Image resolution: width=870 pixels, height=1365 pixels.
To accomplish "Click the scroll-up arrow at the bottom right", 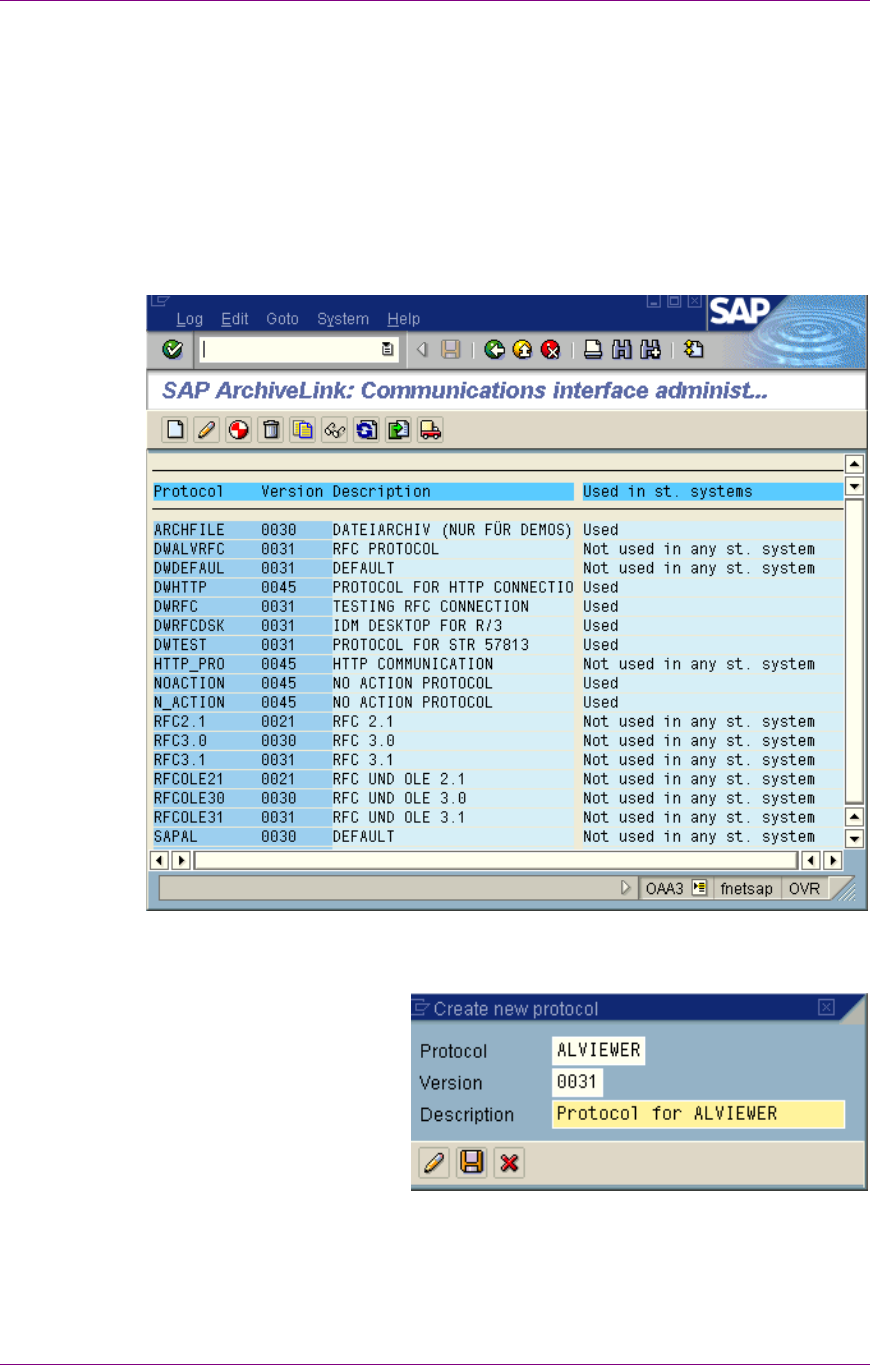I will point(853,817).
